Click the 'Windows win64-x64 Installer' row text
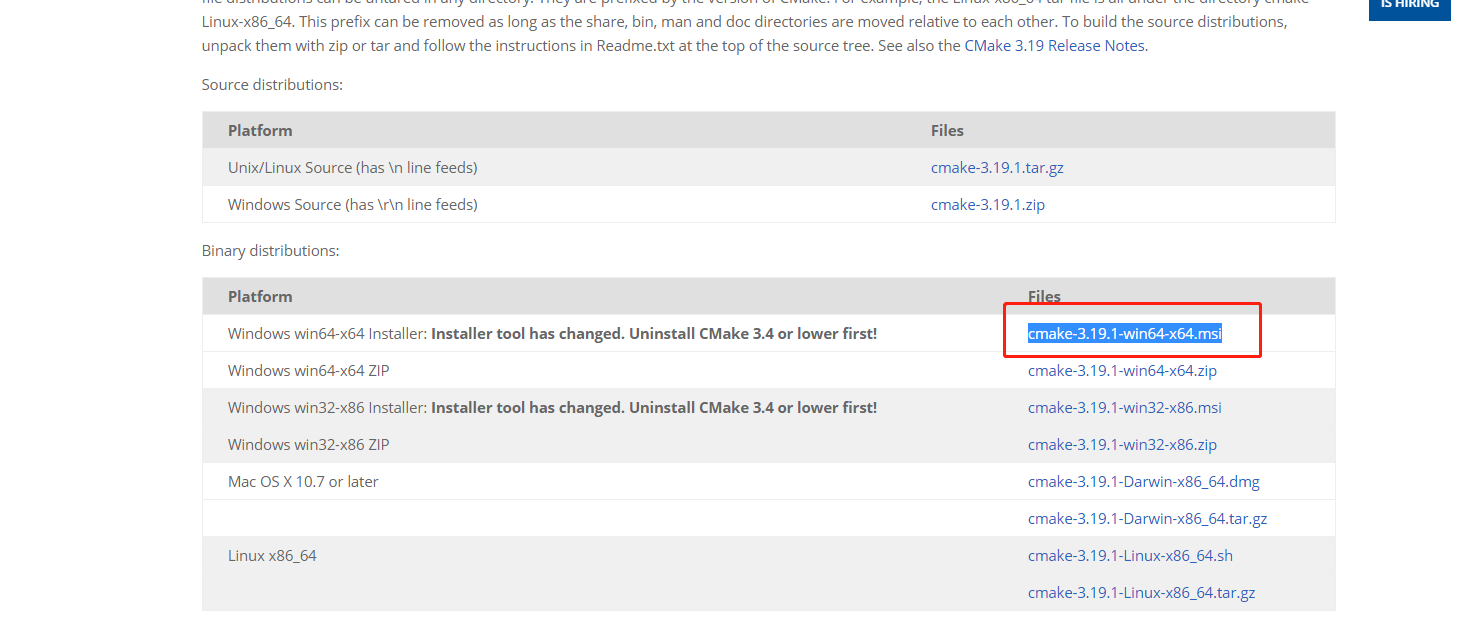This screenshot has width=1474, height=617. click(x=552, y=334)
